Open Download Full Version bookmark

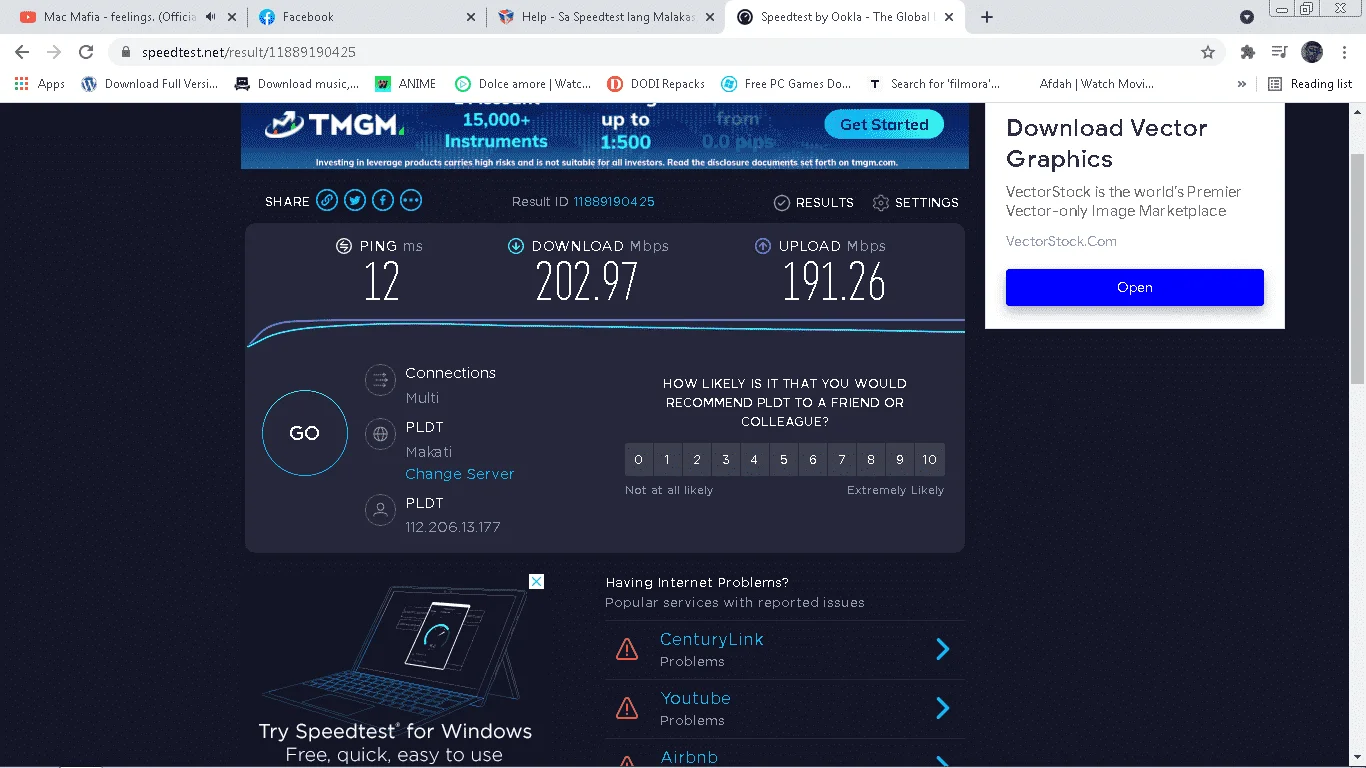tap(150, 84)
